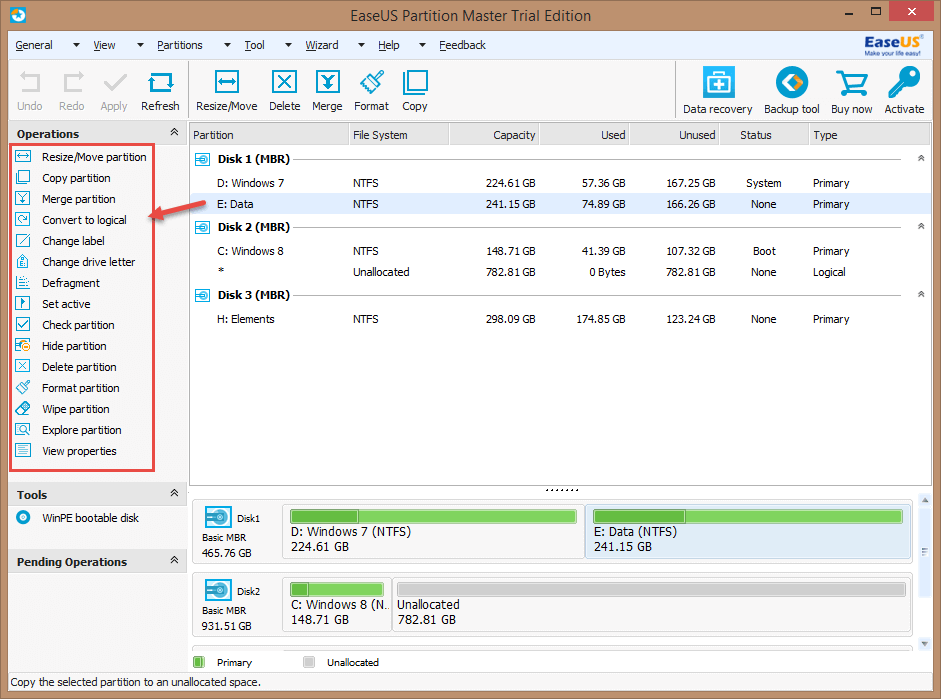Click the disk map scroll up arrow

[924, 500]
